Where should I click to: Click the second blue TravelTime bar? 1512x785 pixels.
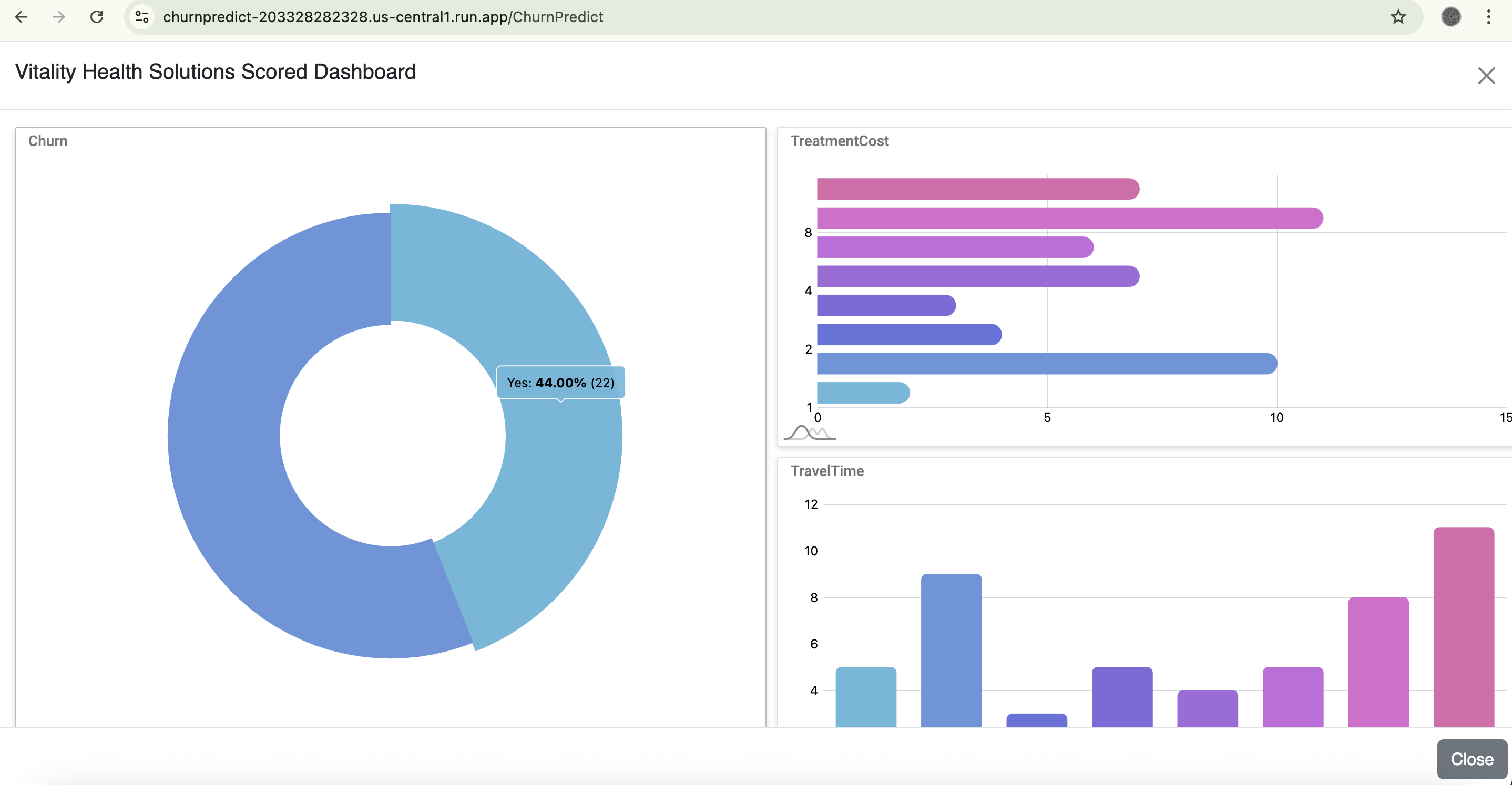951,651
